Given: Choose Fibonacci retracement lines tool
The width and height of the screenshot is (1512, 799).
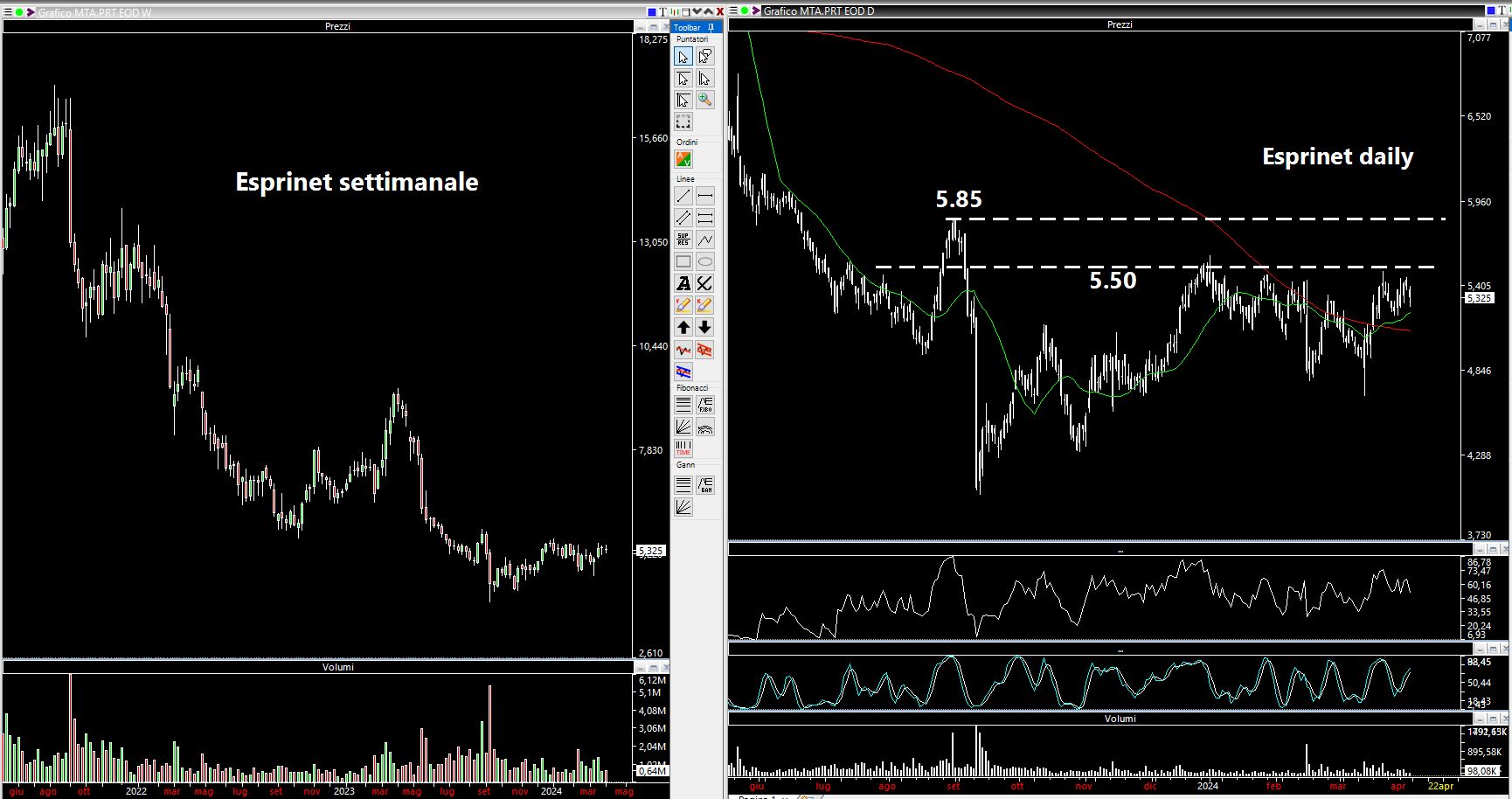Looking at the screenshot, I should 683,405.
